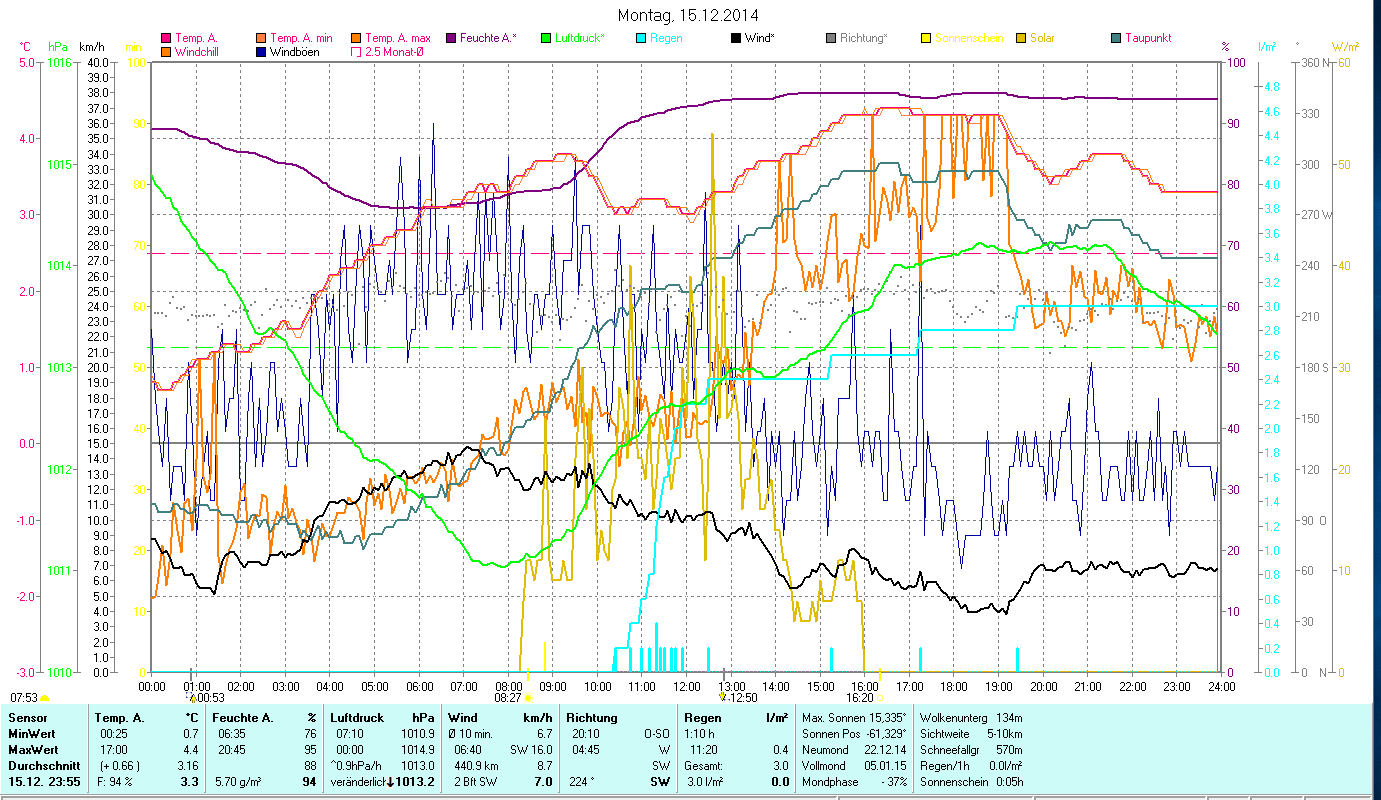Click the Regen column header
Image resolution: width=1381 pixels, height=800 pixels.
[703, 718]
